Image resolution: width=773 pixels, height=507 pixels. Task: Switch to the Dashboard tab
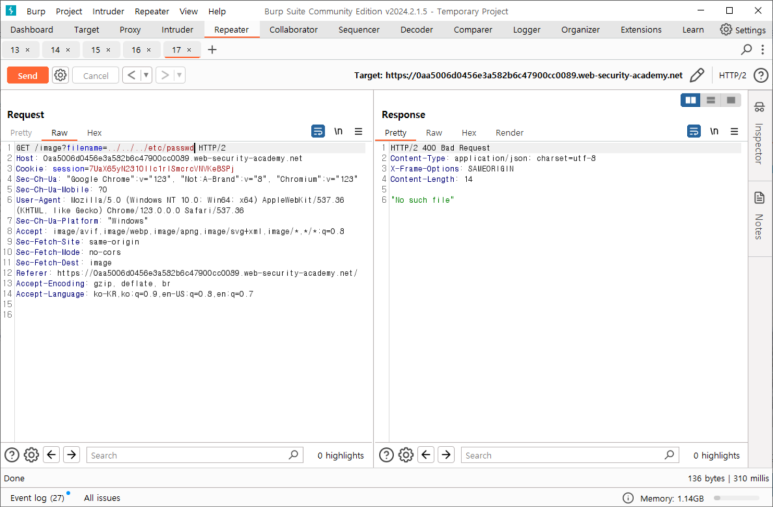point(32,30)
